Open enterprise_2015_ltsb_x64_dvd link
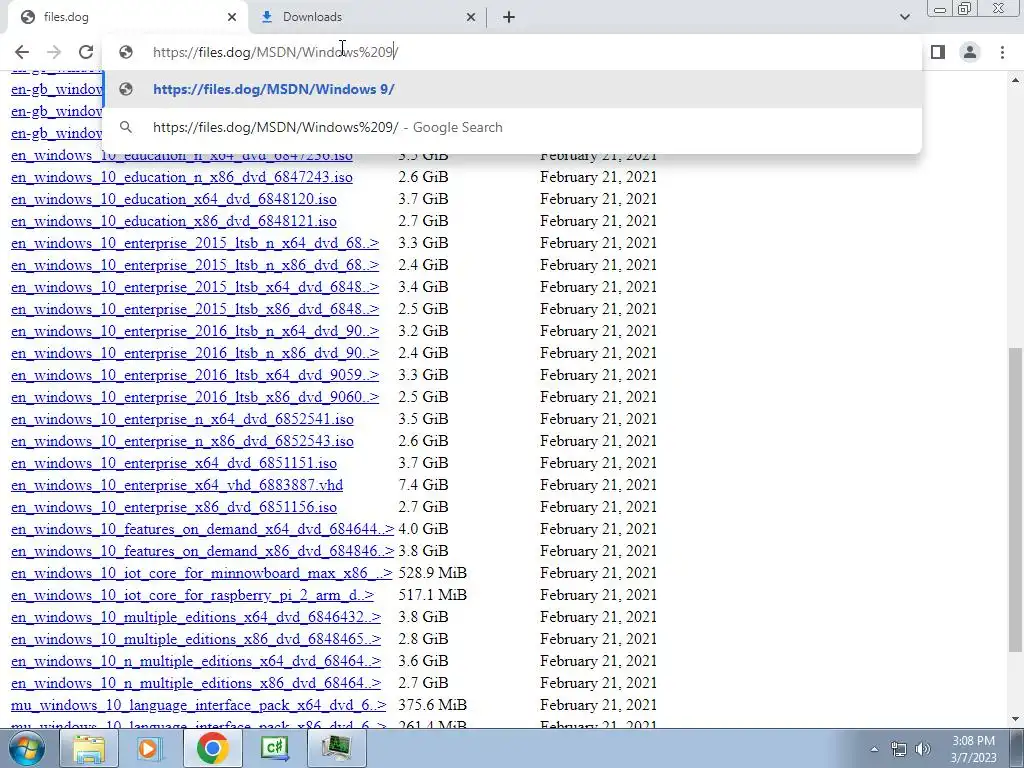The width and height of the screenshot is (1024, 768). coord(195,287)
